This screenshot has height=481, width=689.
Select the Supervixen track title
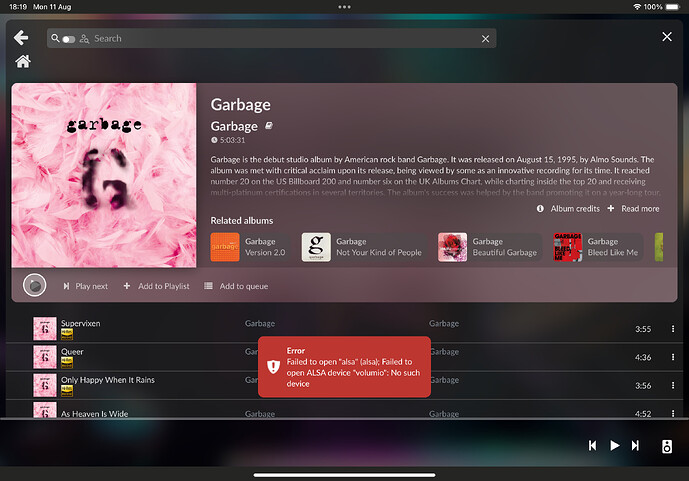tap(80, 323)
